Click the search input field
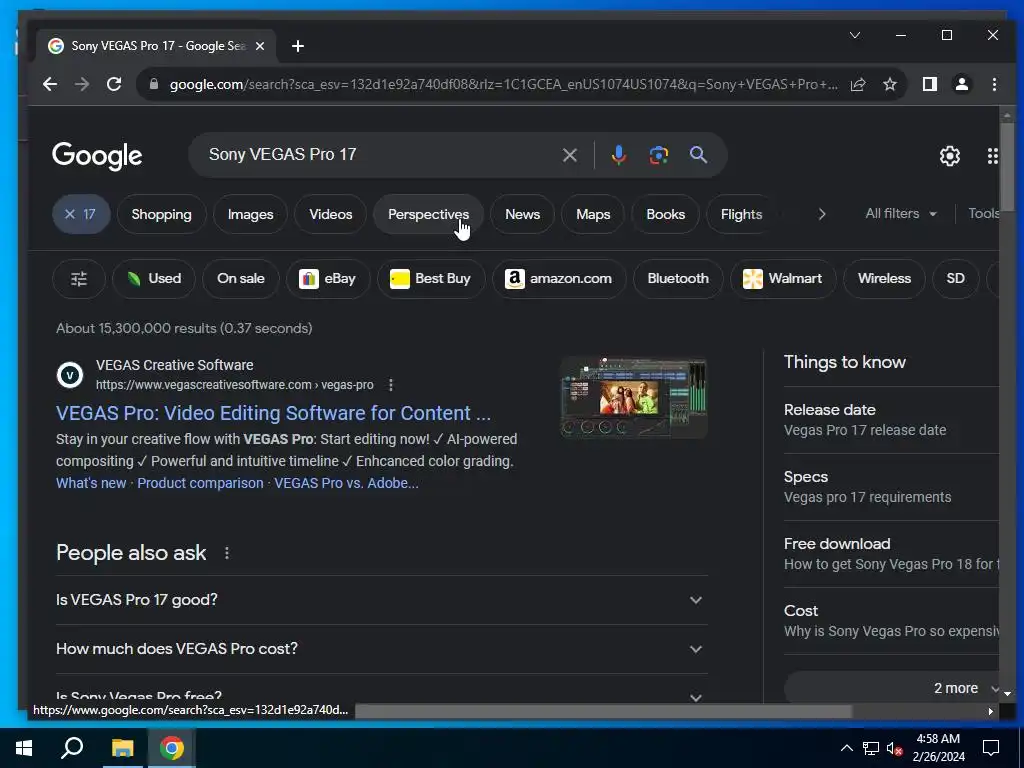This screenshot has height=768, width=1024. click(x=379, y=155)
